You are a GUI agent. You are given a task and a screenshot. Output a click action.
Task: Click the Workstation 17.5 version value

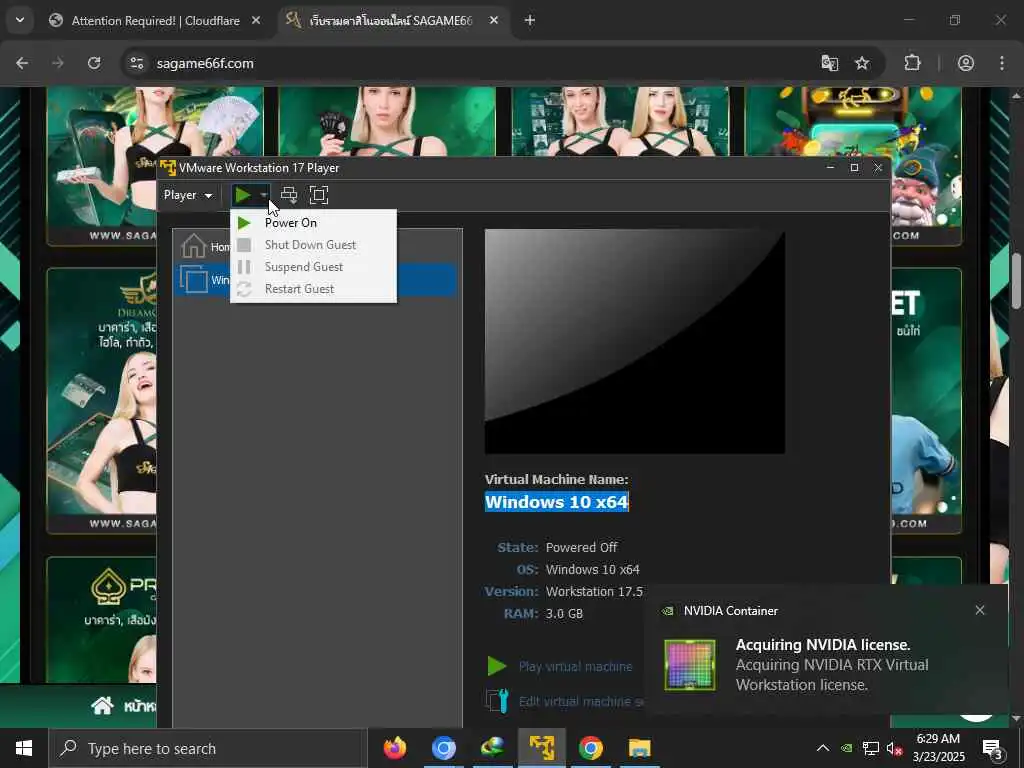594,592
